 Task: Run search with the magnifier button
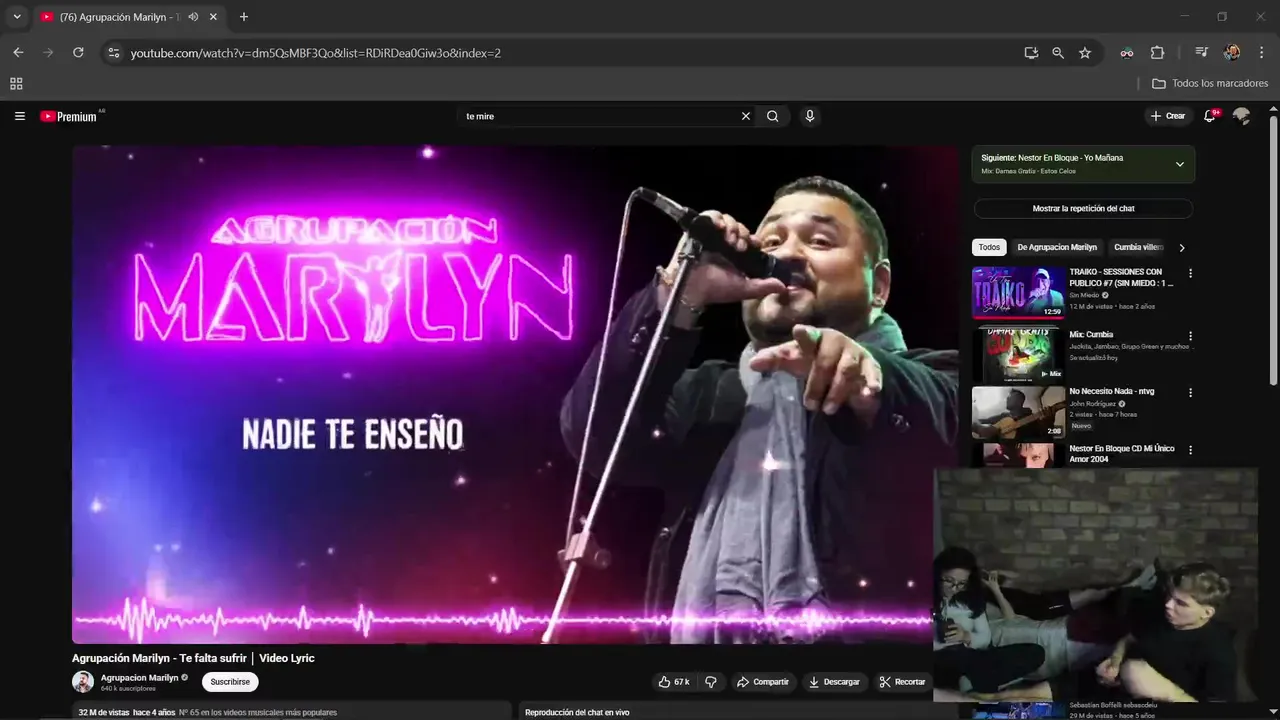point(773,116)
